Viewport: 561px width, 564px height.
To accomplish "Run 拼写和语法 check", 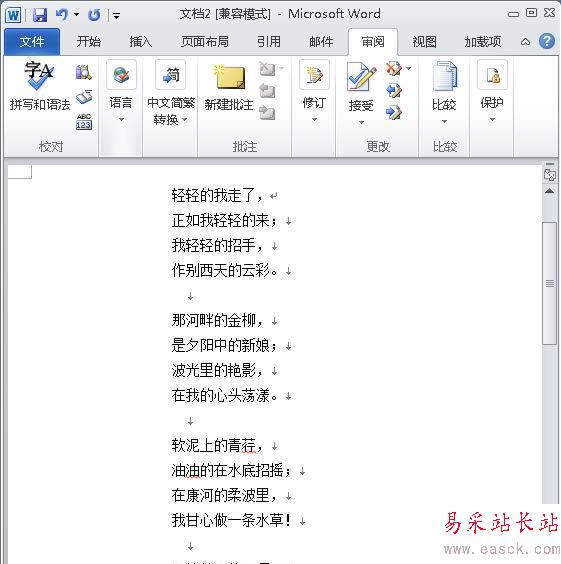I will point(40,86).
